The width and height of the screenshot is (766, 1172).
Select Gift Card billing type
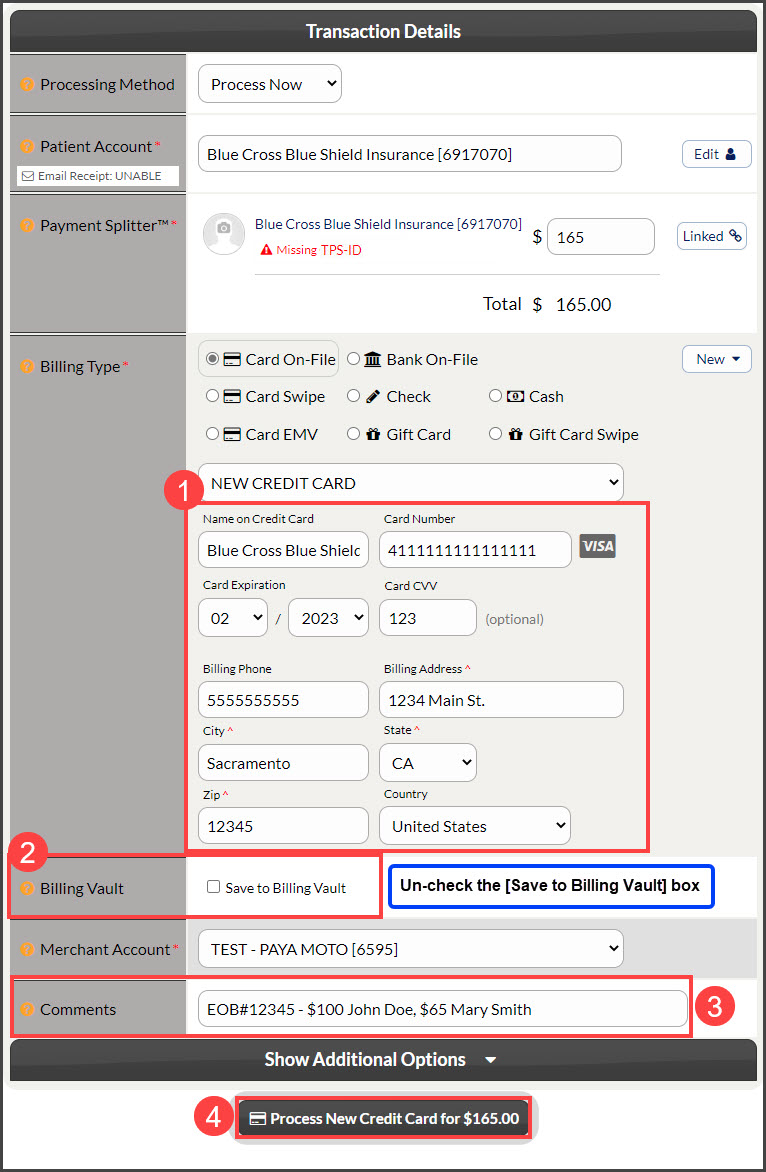353,434
